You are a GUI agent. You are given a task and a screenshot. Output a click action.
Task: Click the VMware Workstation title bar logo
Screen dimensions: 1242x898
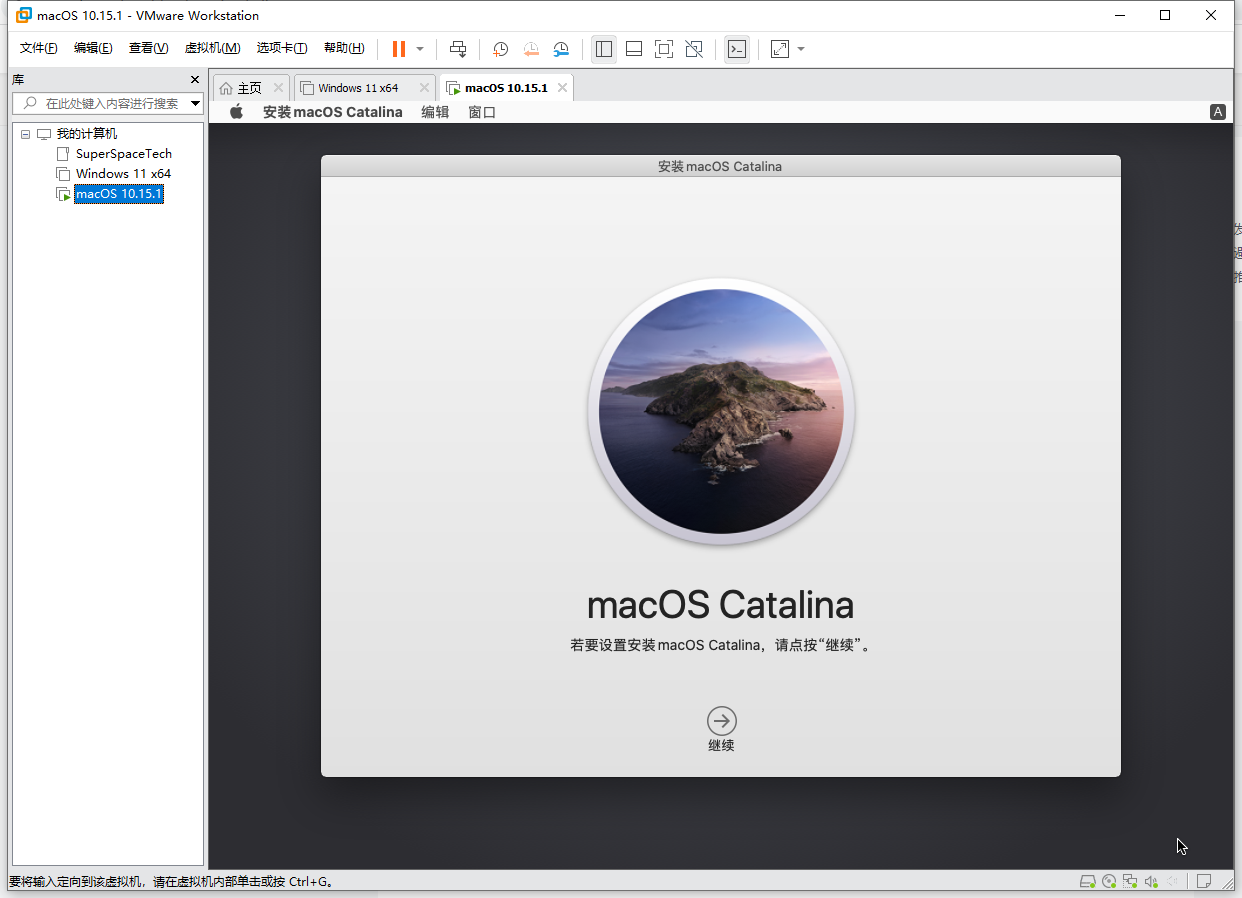pyautogui.click(x=24, y=15)
